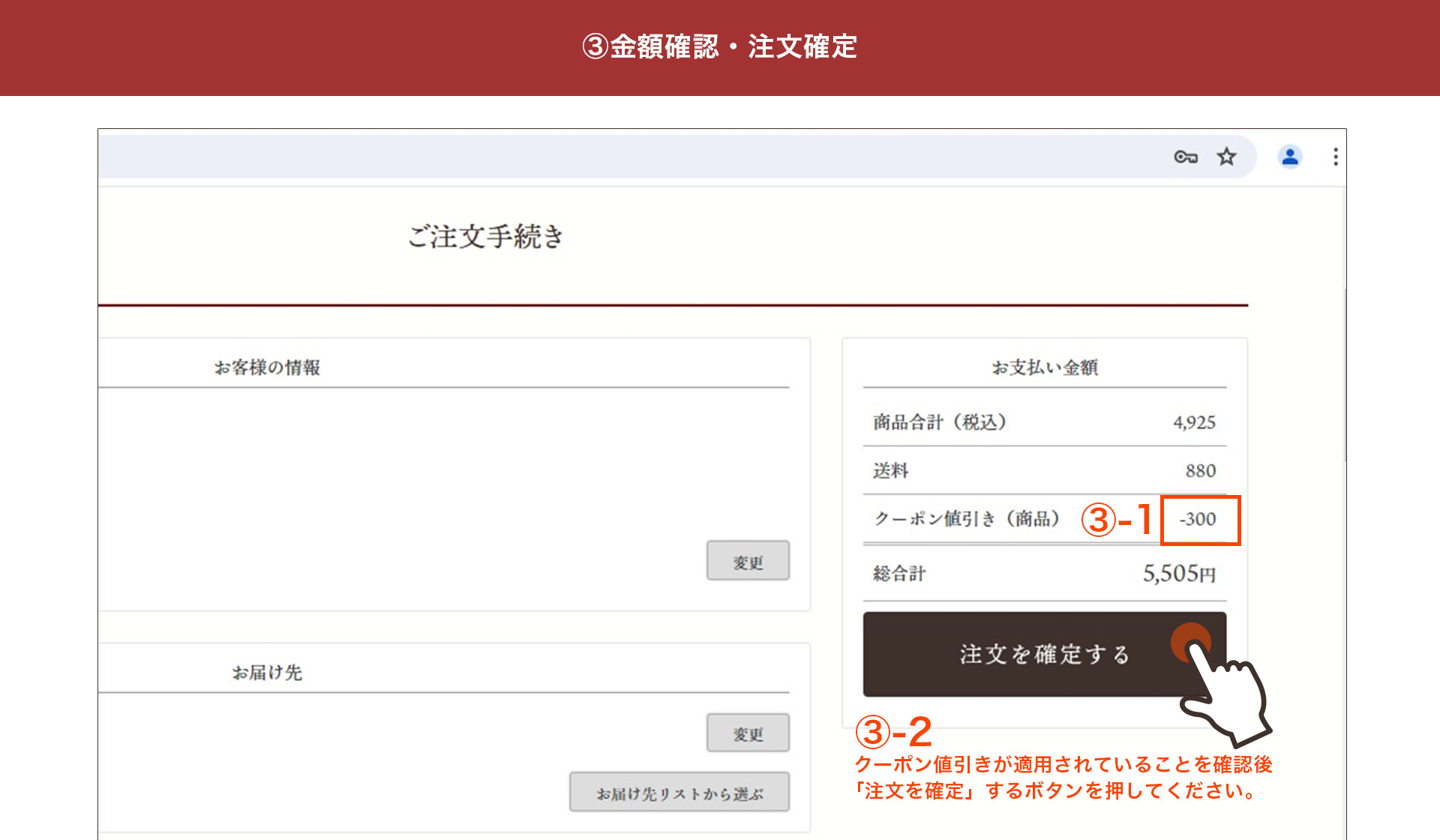Click the 送料 shipping fee 880 value
1440x840 pixels.
click(1199, 470)
